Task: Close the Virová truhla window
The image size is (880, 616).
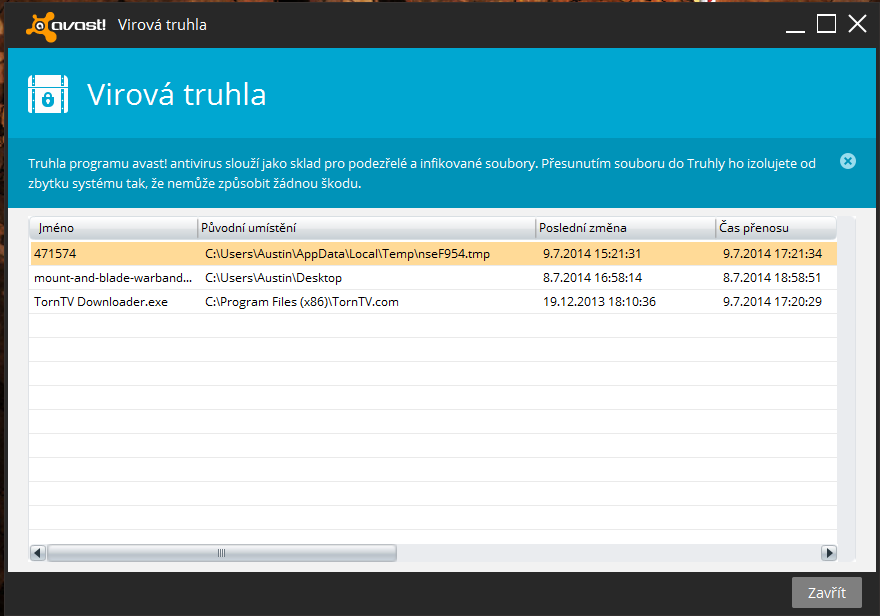Action: [857, 24]
